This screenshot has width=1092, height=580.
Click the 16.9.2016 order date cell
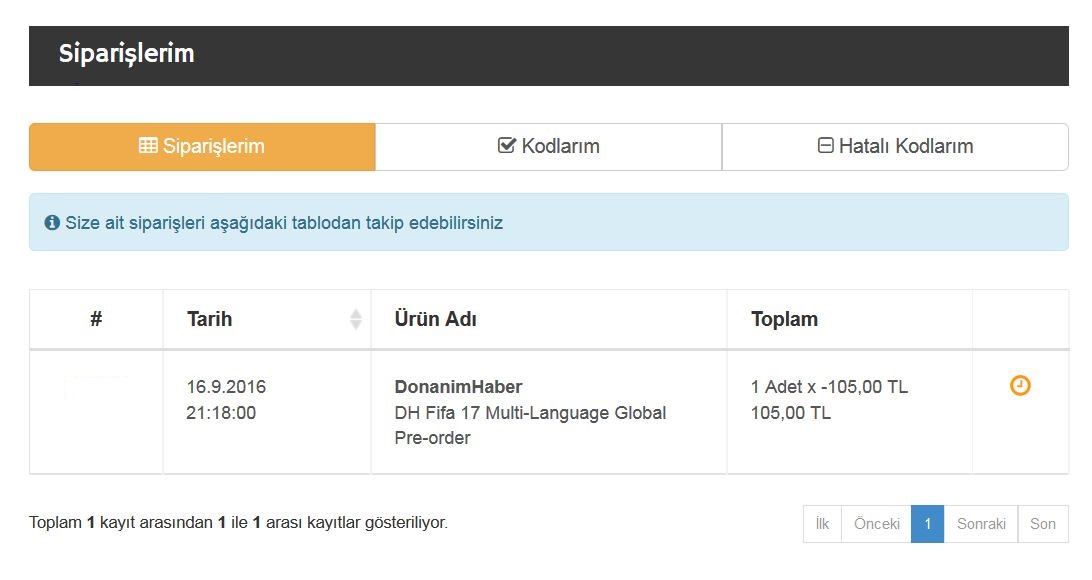[226, 387]
